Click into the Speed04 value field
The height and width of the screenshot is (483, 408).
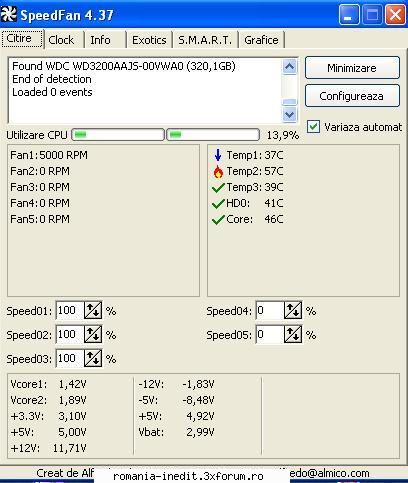coord(270,311)
